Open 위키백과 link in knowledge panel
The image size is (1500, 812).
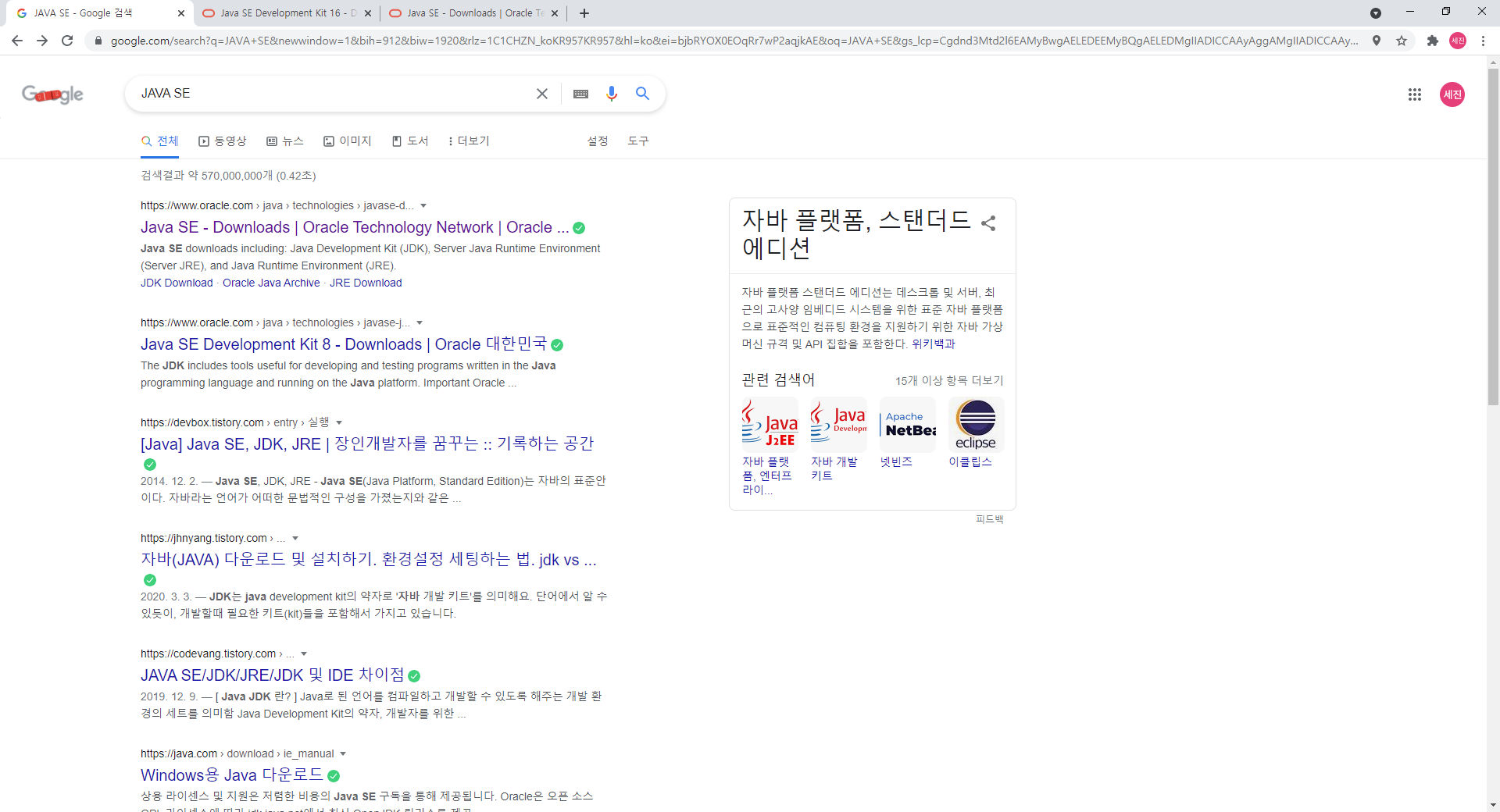(x=933, y=344)
